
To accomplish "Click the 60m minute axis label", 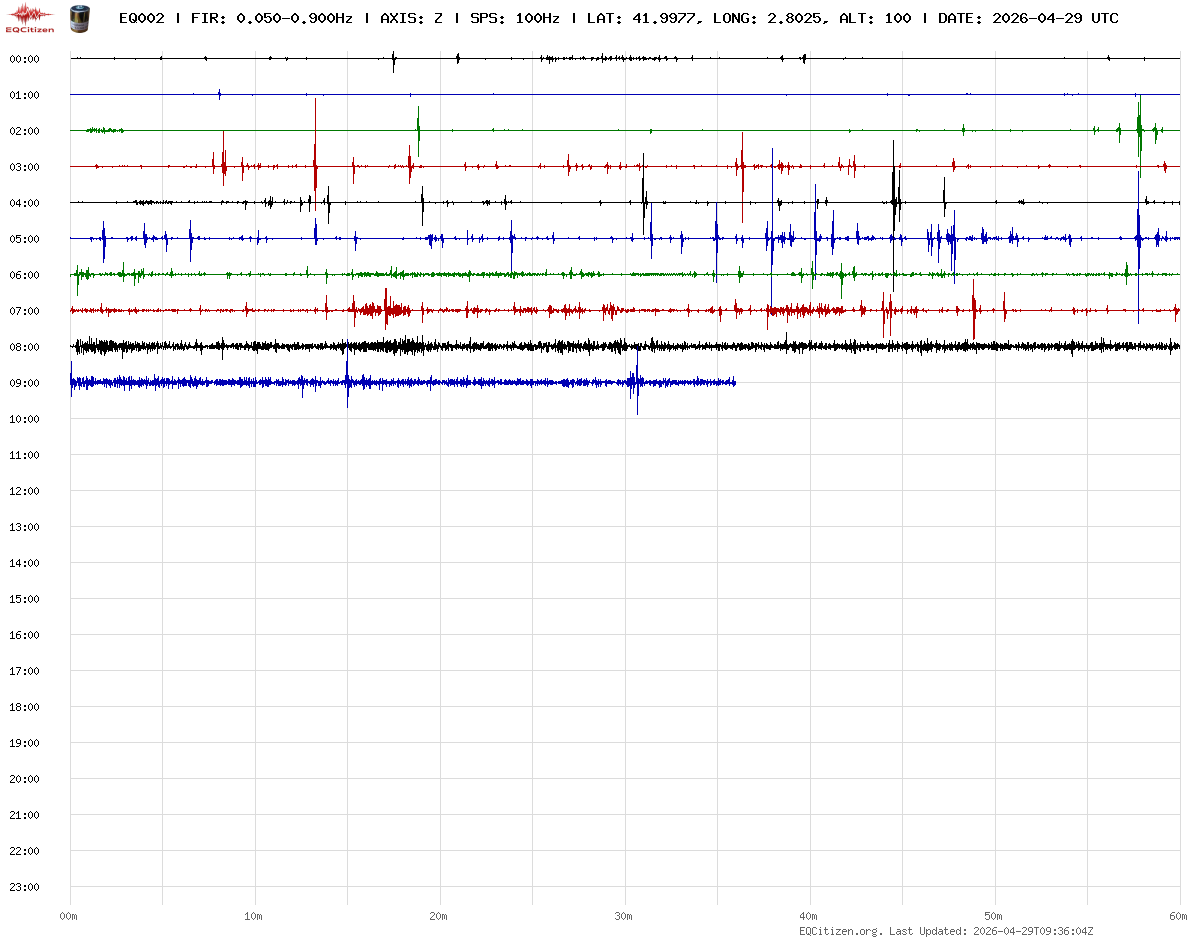I will click(1178, 916).
